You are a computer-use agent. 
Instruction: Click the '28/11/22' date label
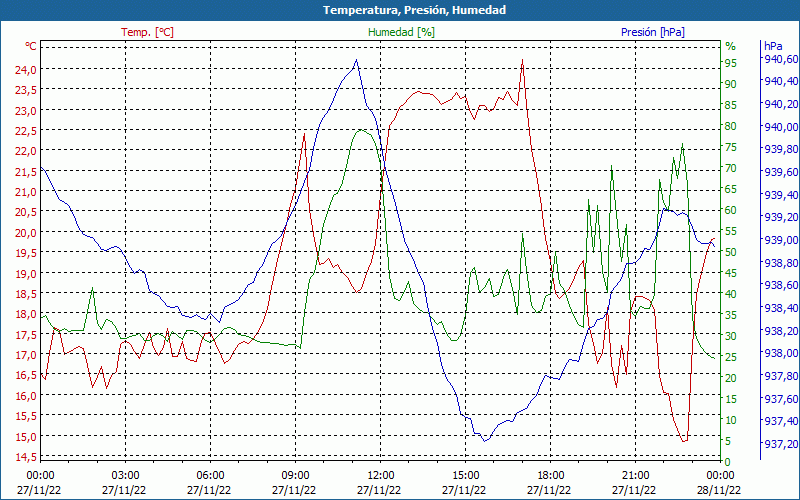[x=720, y=490]
